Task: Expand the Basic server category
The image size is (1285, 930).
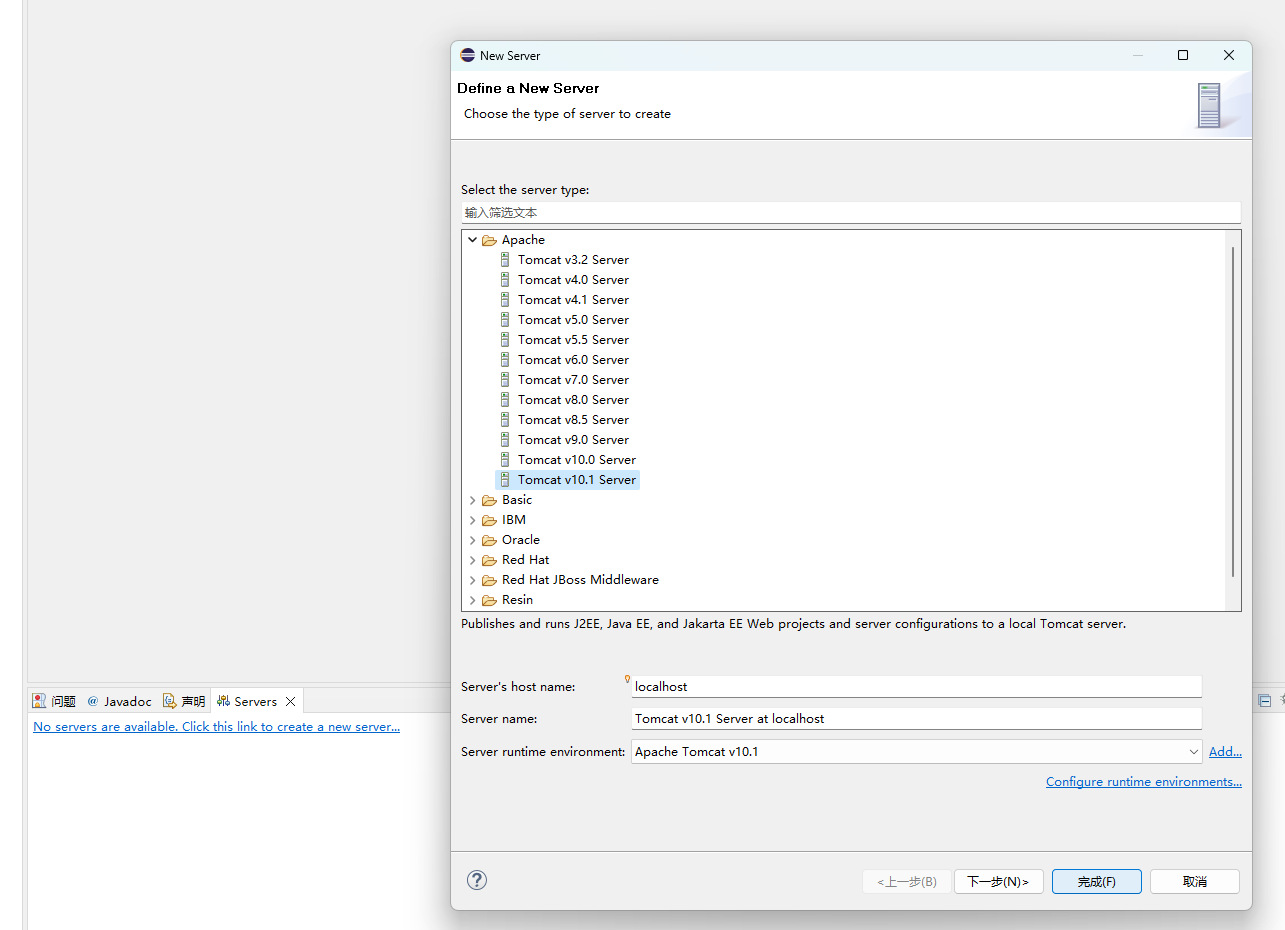Action: [473, 500]
